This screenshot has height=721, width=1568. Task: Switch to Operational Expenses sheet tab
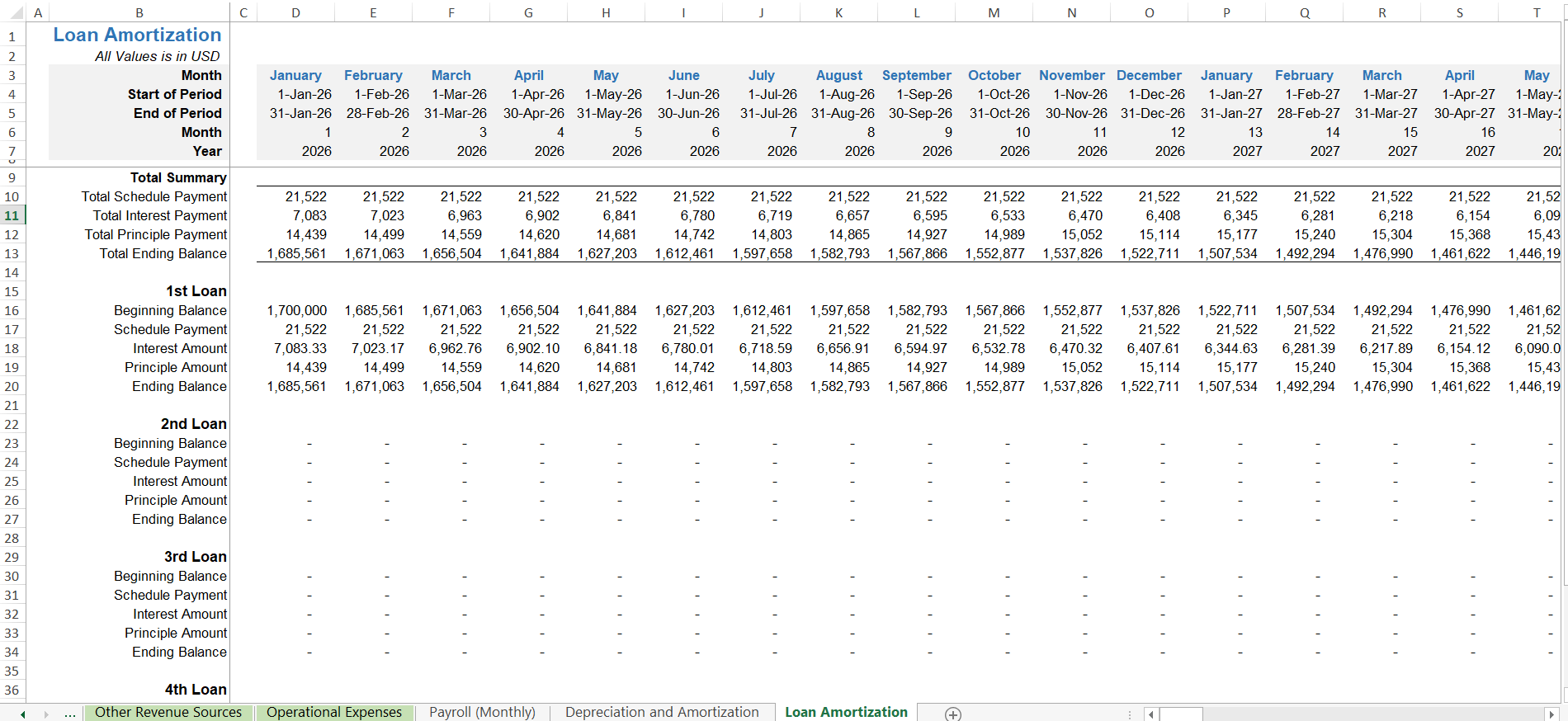pyautogui.click(x=334, y=713)
